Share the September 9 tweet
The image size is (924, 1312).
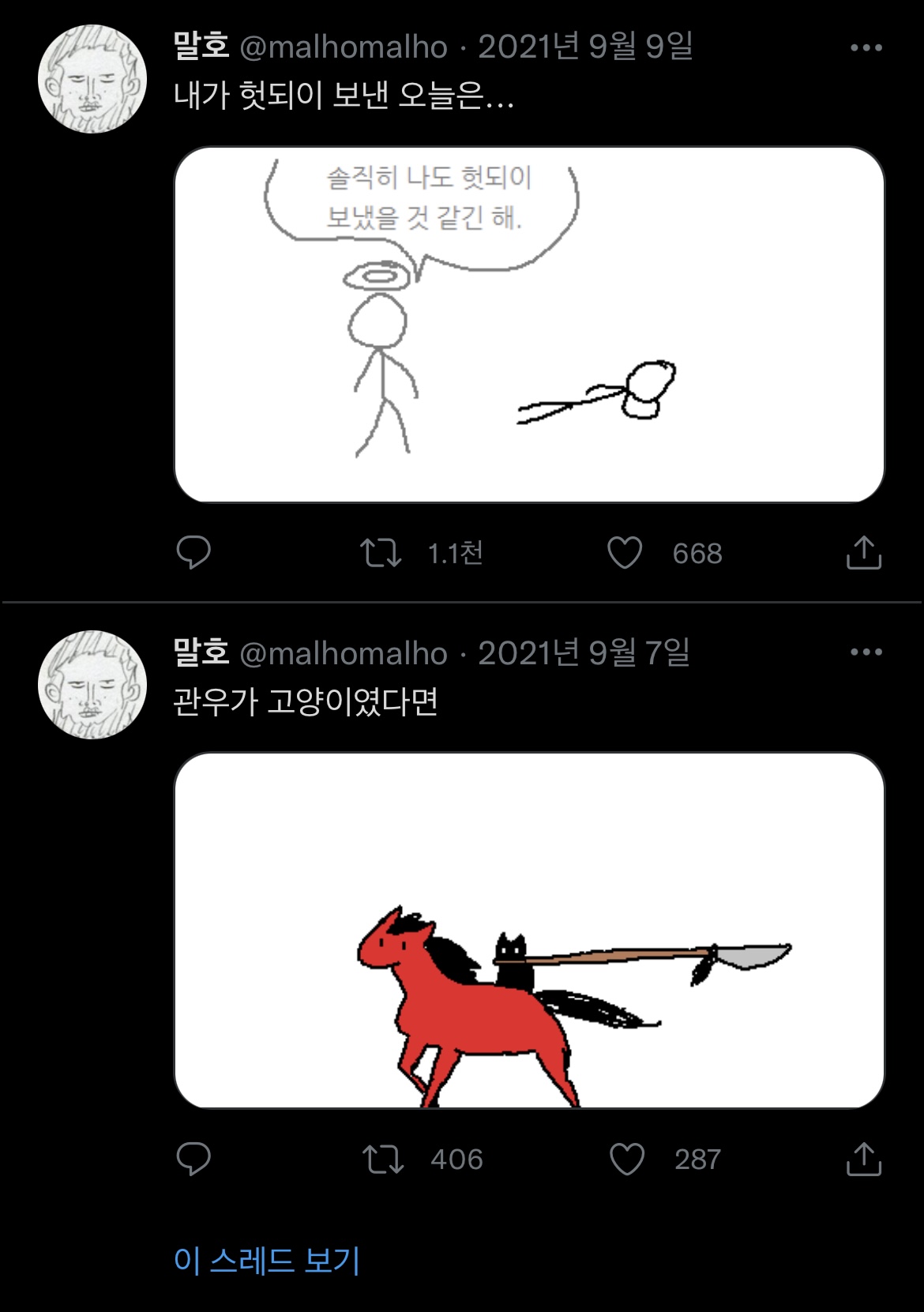[863, 552]
